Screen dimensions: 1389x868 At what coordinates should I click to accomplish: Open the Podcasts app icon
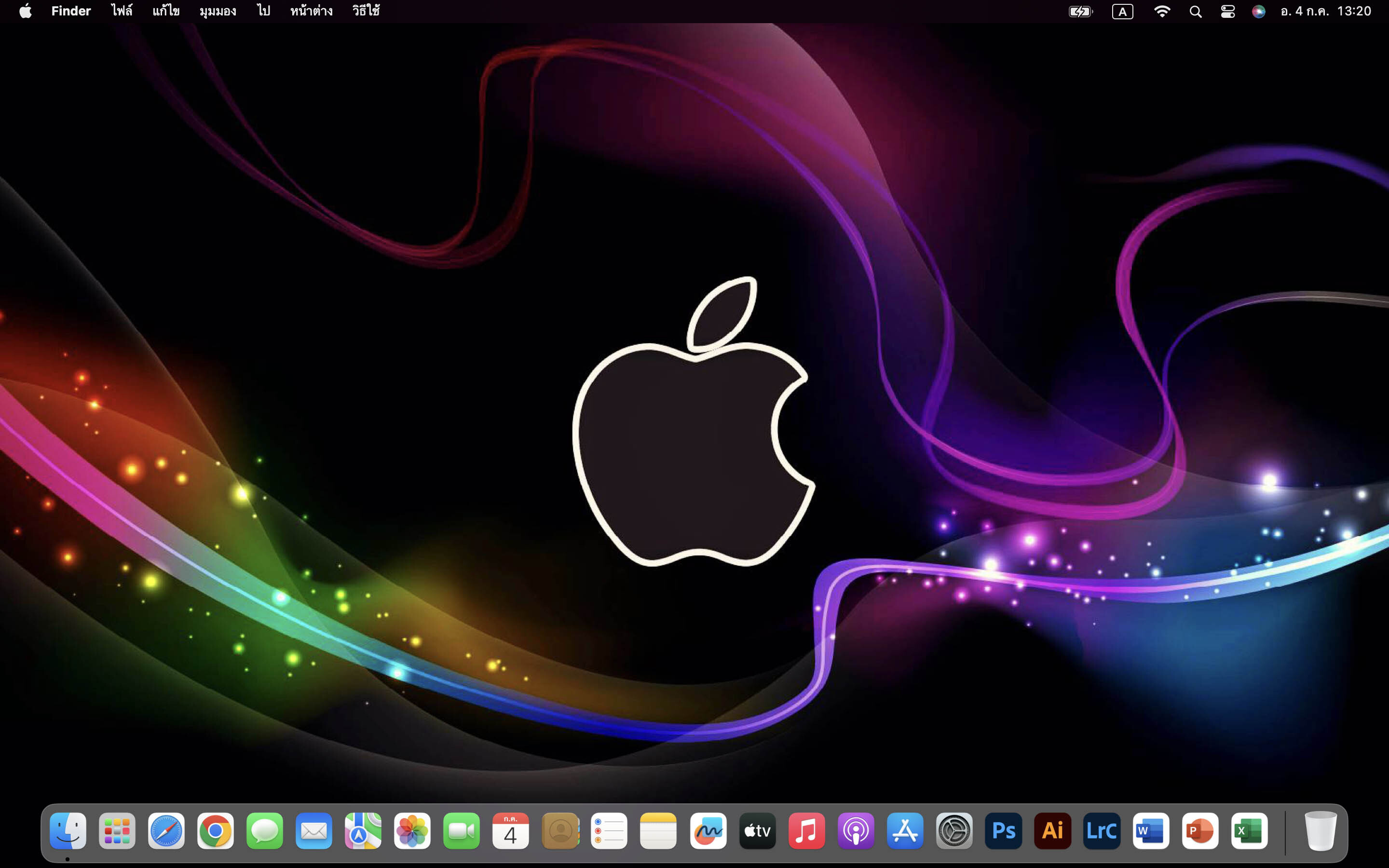pos(856,831)
